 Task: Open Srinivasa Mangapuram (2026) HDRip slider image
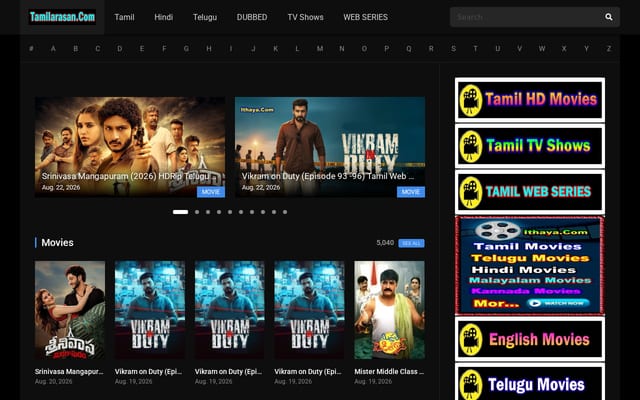coord(130,147)
